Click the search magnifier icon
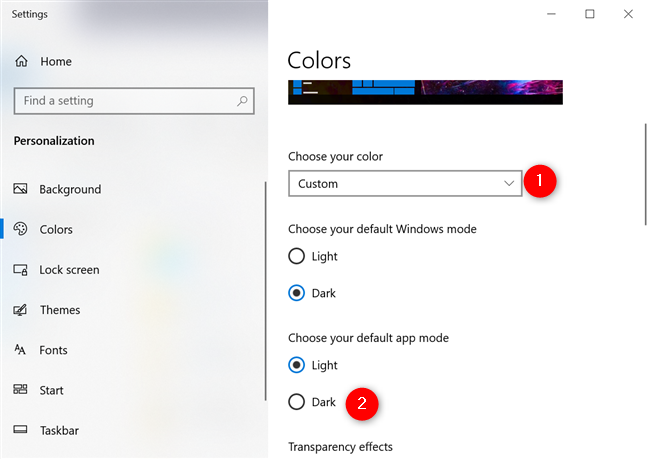Image resolution: width=648 pixels, height=459 pixels. pyautogui.click(x=242, y=101)
